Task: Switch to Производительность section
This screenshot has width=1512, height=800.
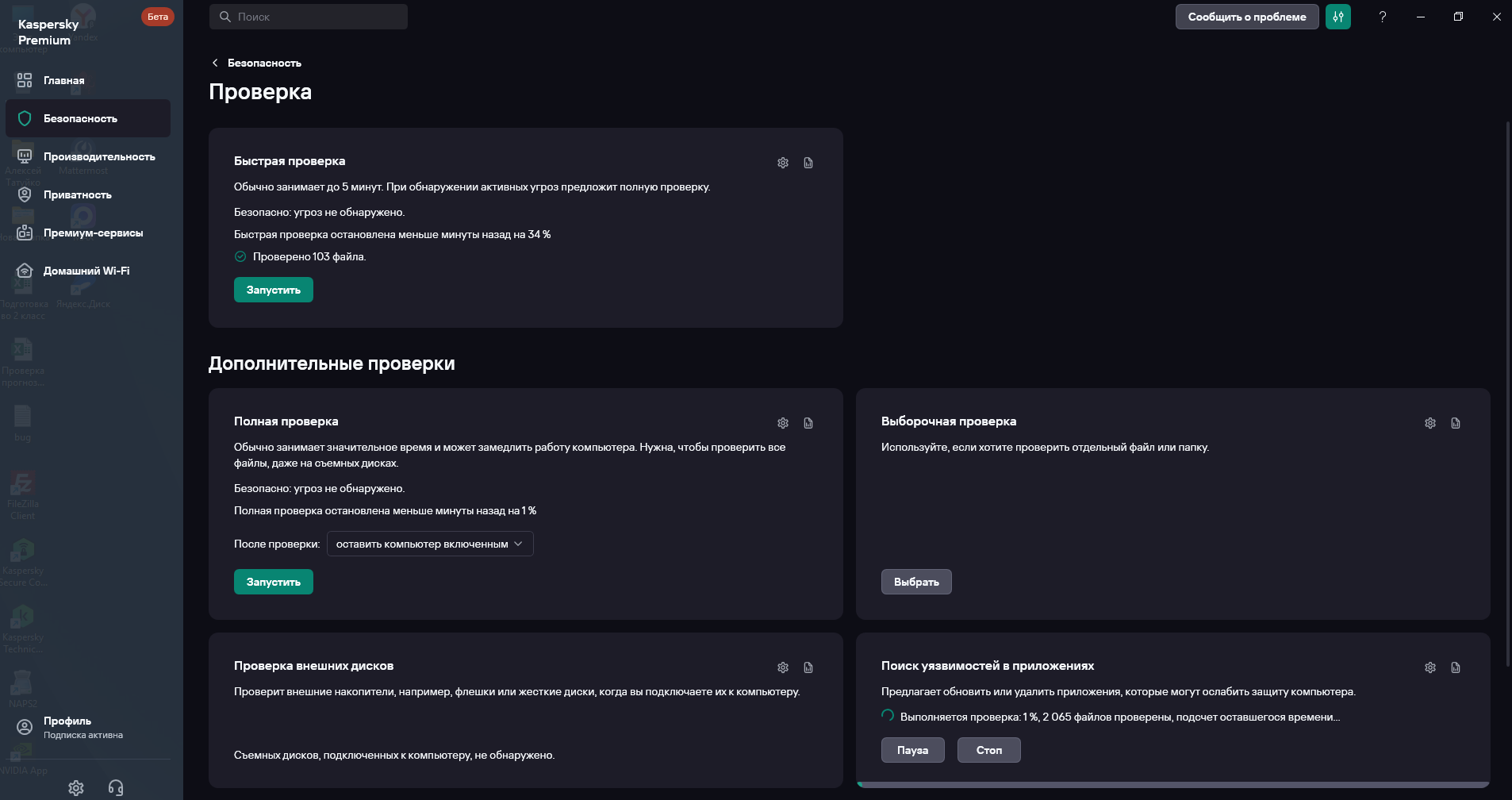Action: click(98, 156)
